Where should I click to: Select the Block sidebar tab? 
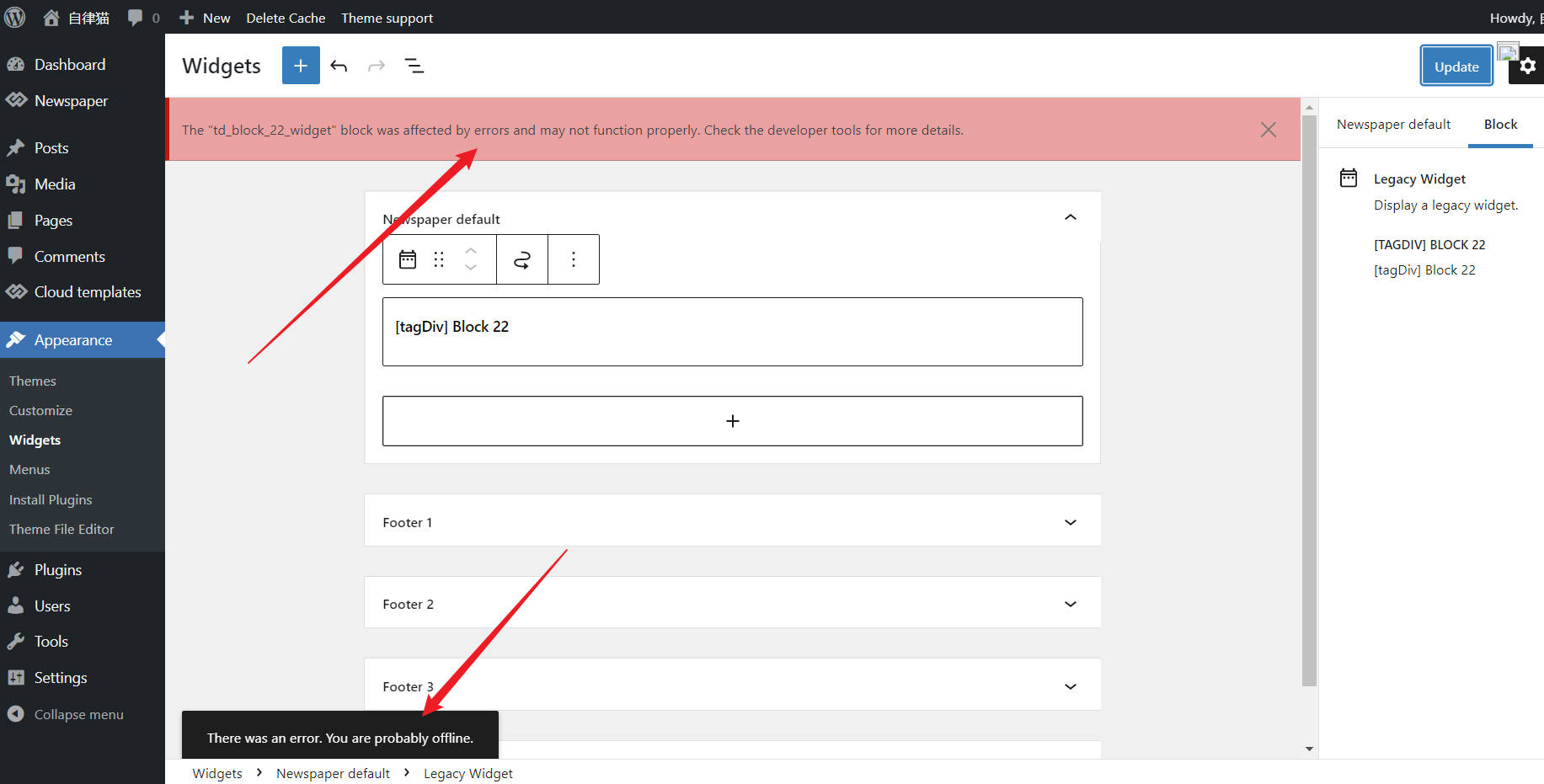(x=1500, y=125)
